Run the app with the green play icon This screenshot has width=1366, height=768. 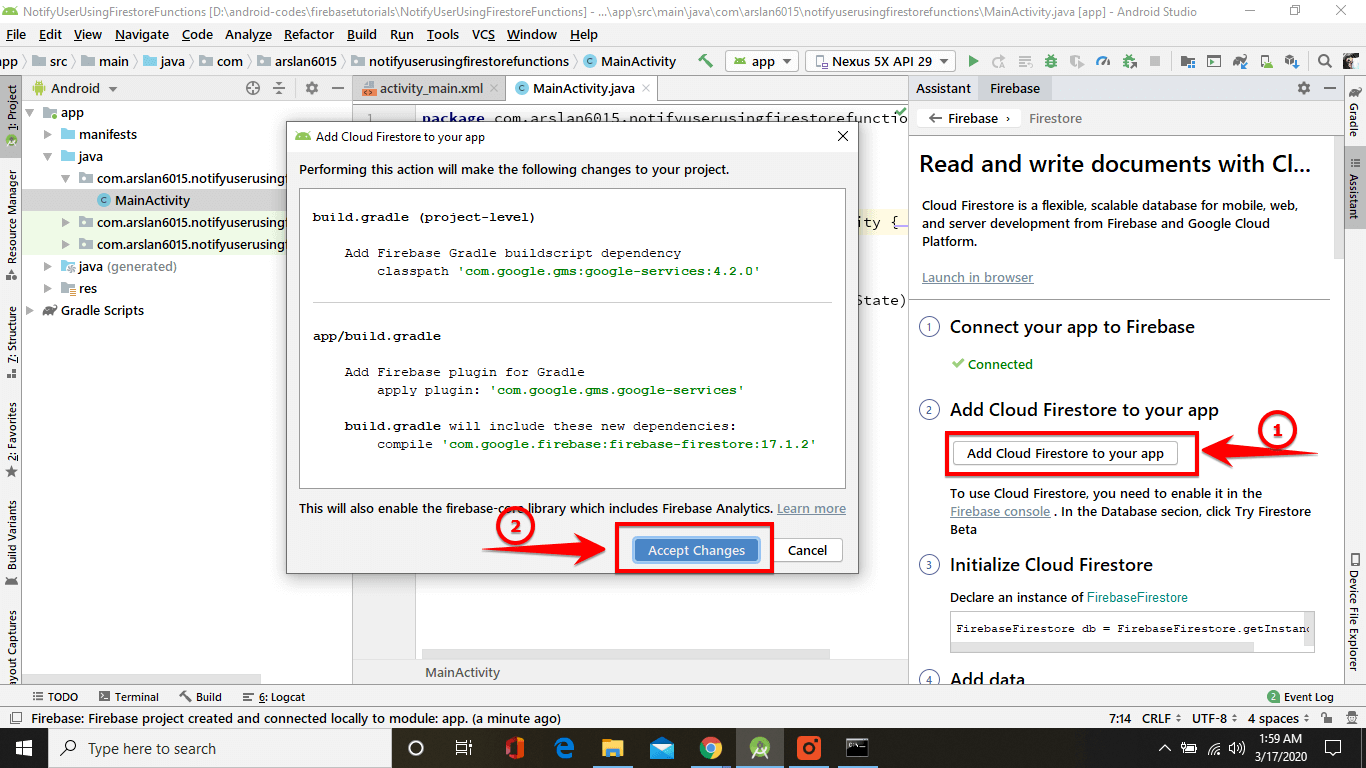tap(973, 61)
